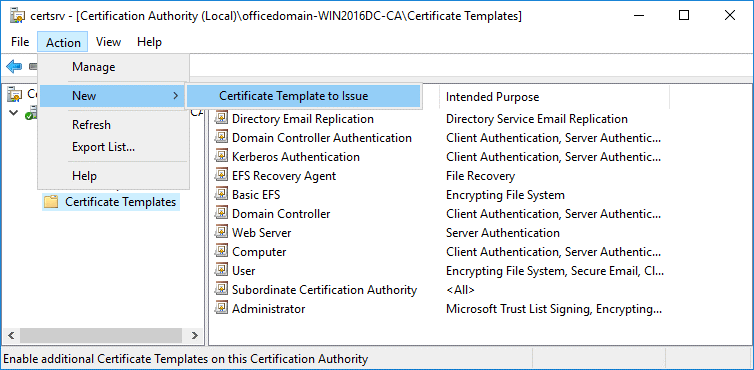Image resolution: width=754 pixels, height=370 pixels.
Task: Click the Certification Authority root tree icon
Action: coord(14,95)
